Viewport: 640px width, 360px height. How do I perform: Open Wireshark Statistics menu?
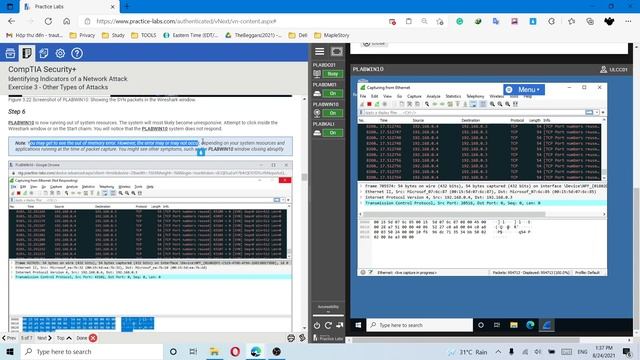click(453, 96)
